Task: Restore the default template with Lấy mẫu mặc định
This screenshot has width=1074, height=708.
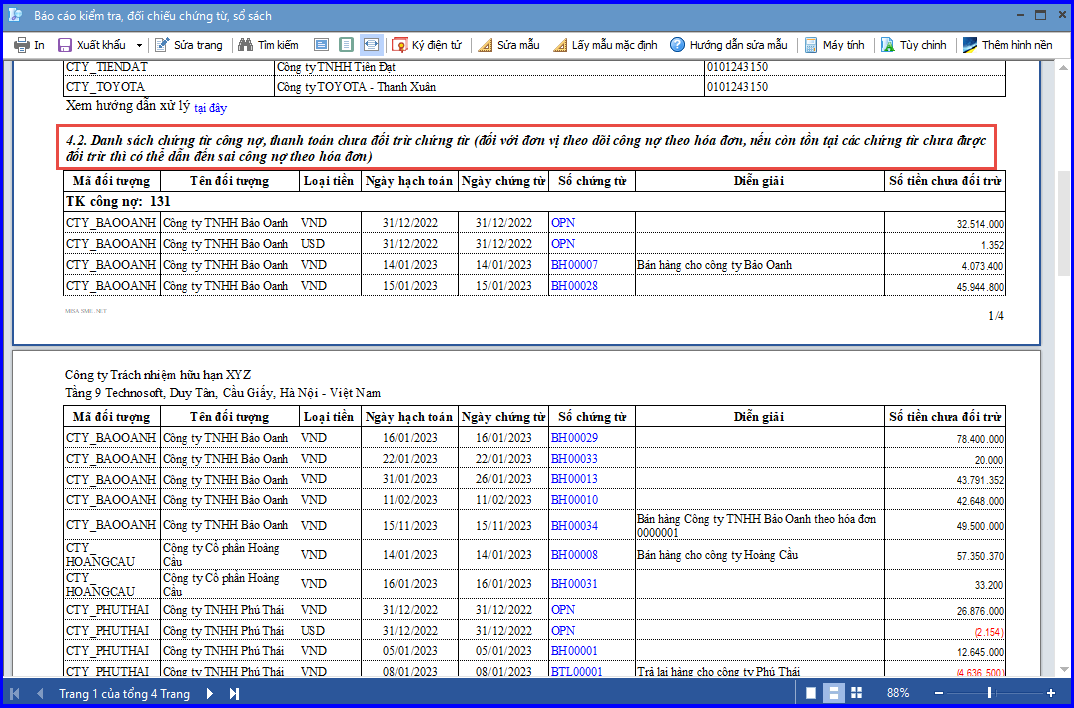Action: tap(605, 45)
